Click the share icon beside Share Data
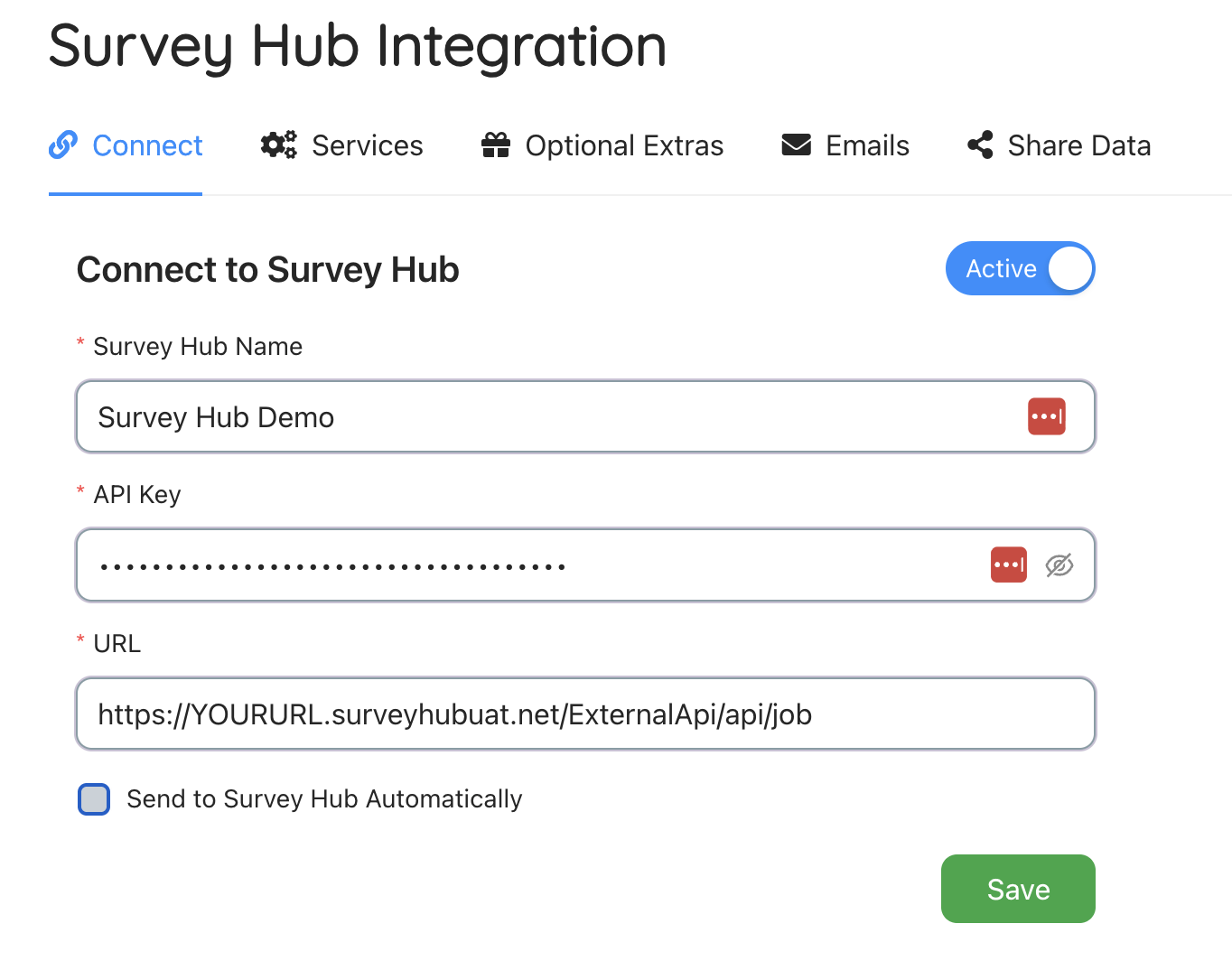Viewport: 1232px width, 961px height. pos(980,145)
